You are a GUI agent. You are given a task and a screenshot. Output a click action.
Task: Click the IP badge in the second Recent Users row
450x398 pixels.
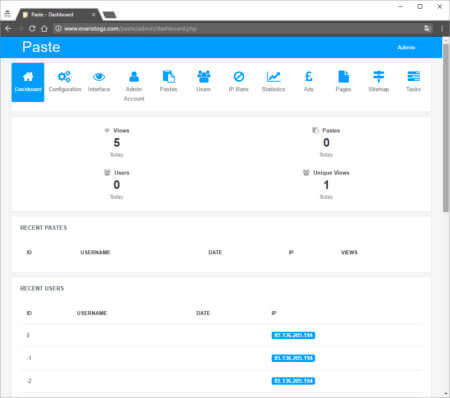pos(293,358)
